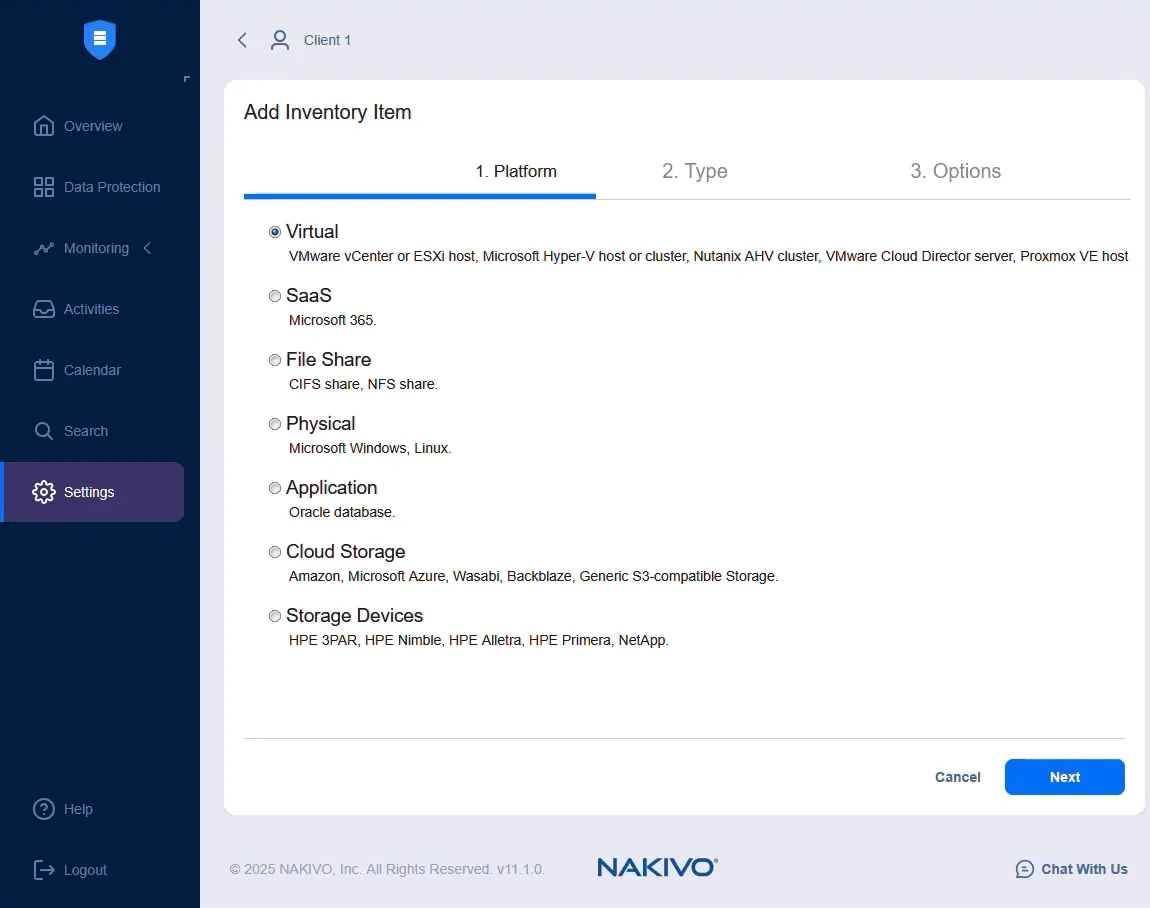The width and height of the screenshot is (1150, 908).
Task: Expand the Monitoring submenu chevron
Action: tap(147, 248)
